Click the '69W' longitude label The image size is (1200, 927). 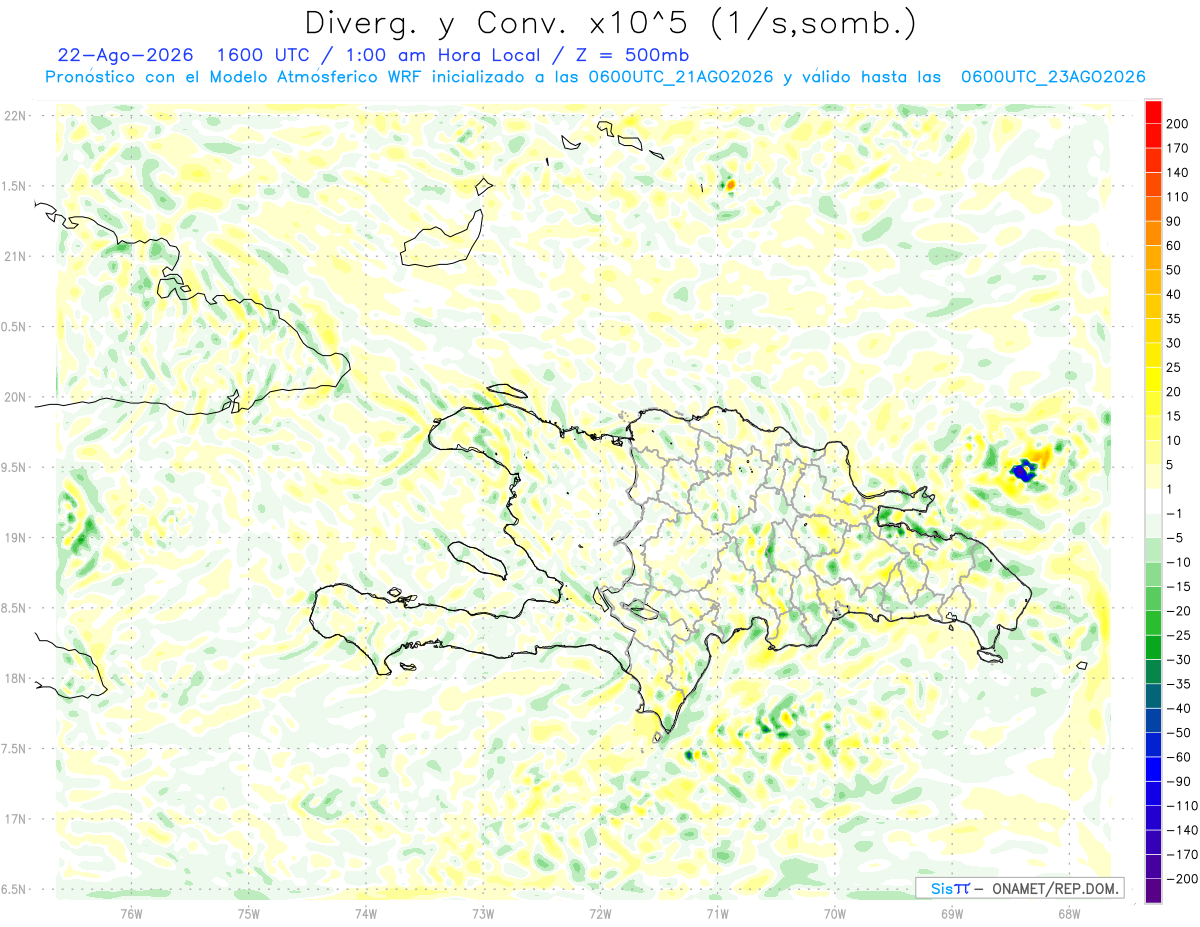952,912
